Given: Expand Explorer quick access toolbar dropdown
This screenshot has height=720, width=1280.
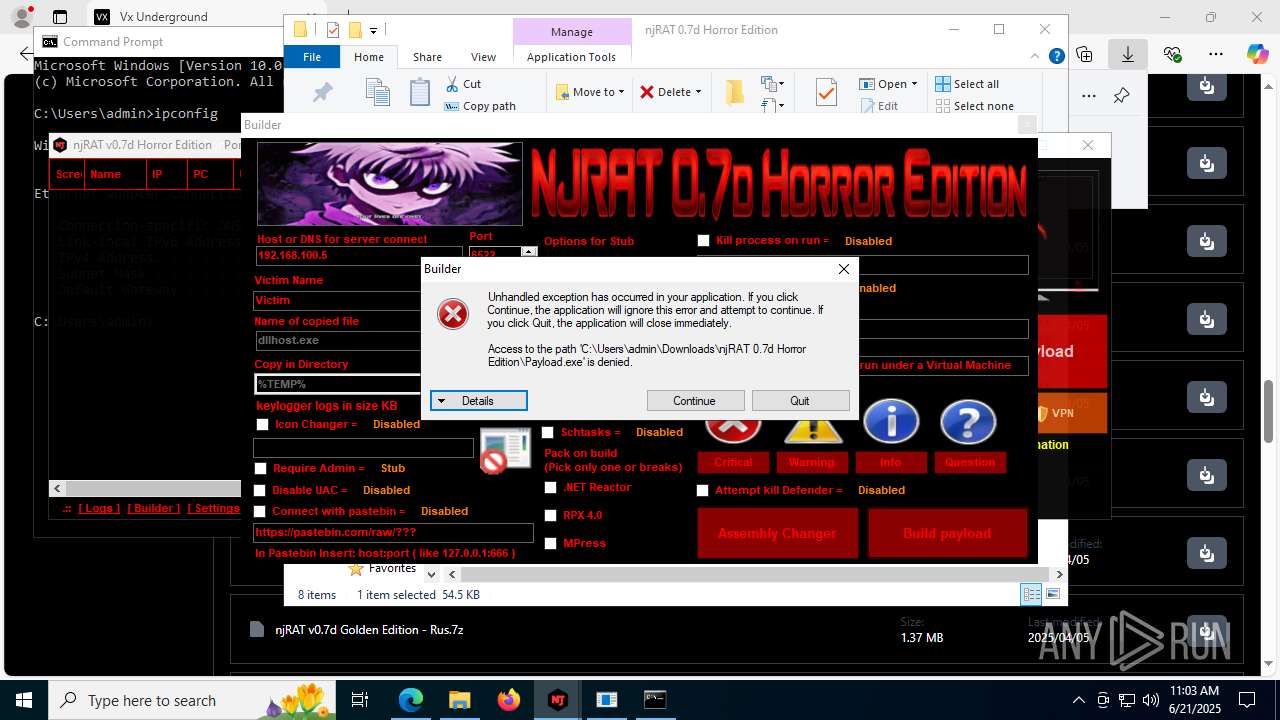Looking at the screenshot, I should (374, 30).
